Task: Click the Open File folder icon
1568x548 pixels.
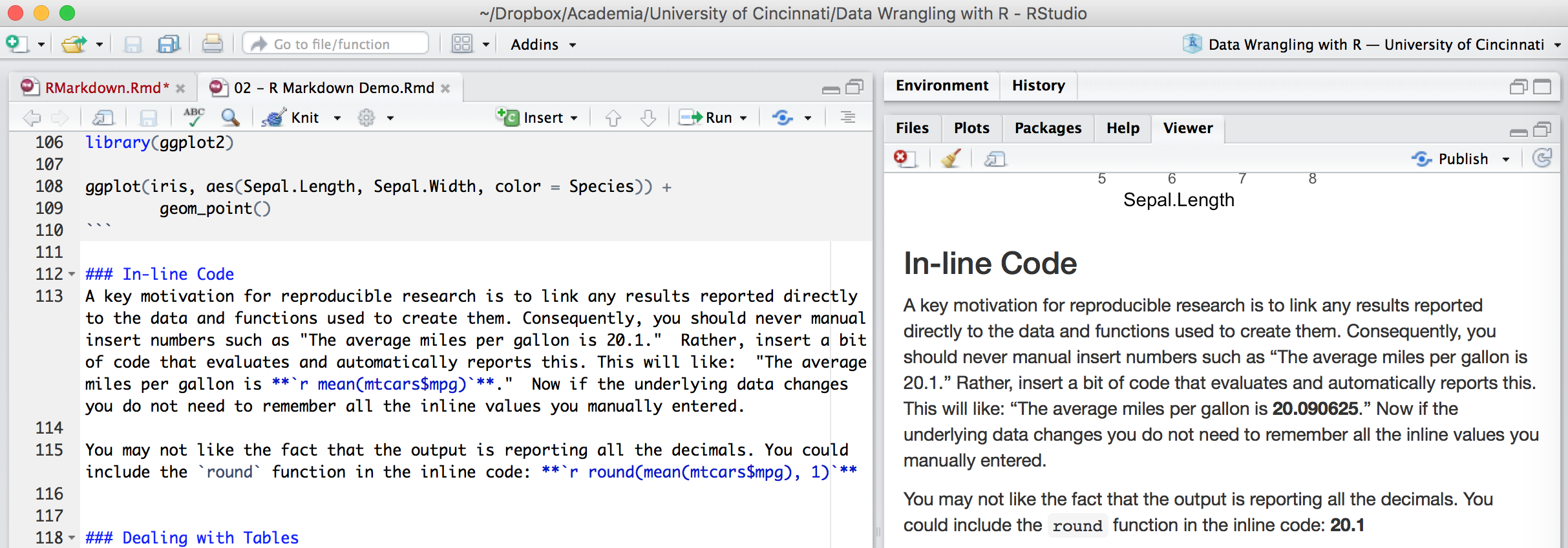Action: (74, 44)
